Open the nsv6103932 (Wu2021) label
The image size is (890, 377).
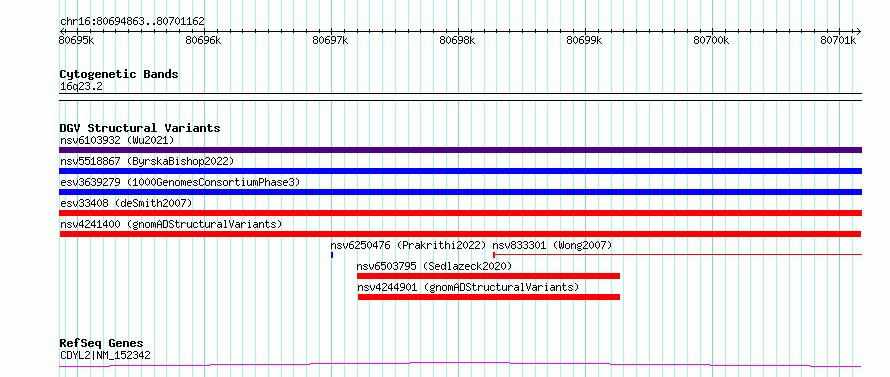(117, 140)
